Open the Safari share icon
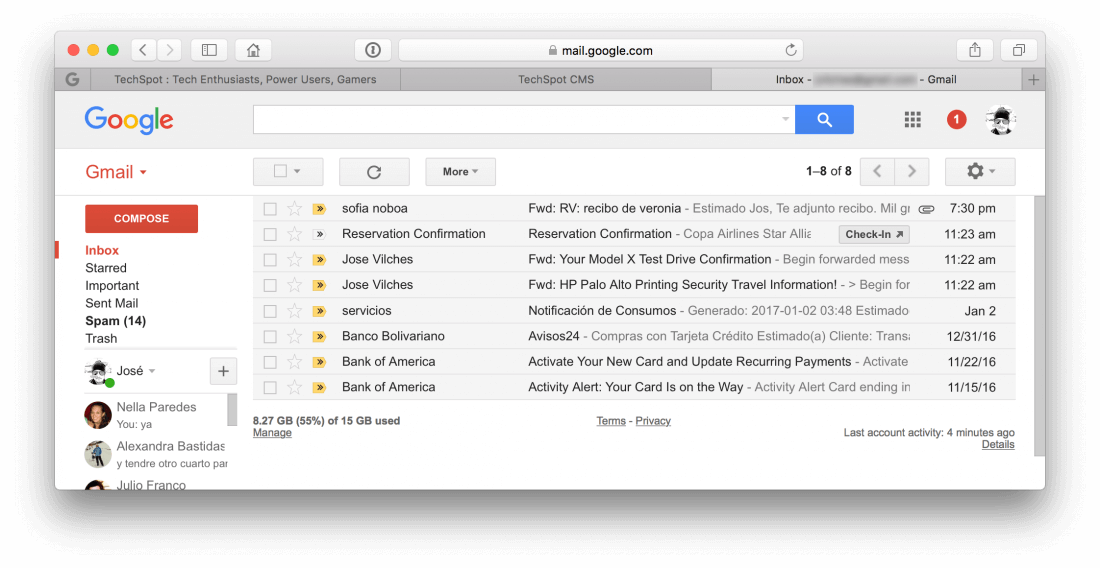1100x568 pixels. tap(974, 50)
